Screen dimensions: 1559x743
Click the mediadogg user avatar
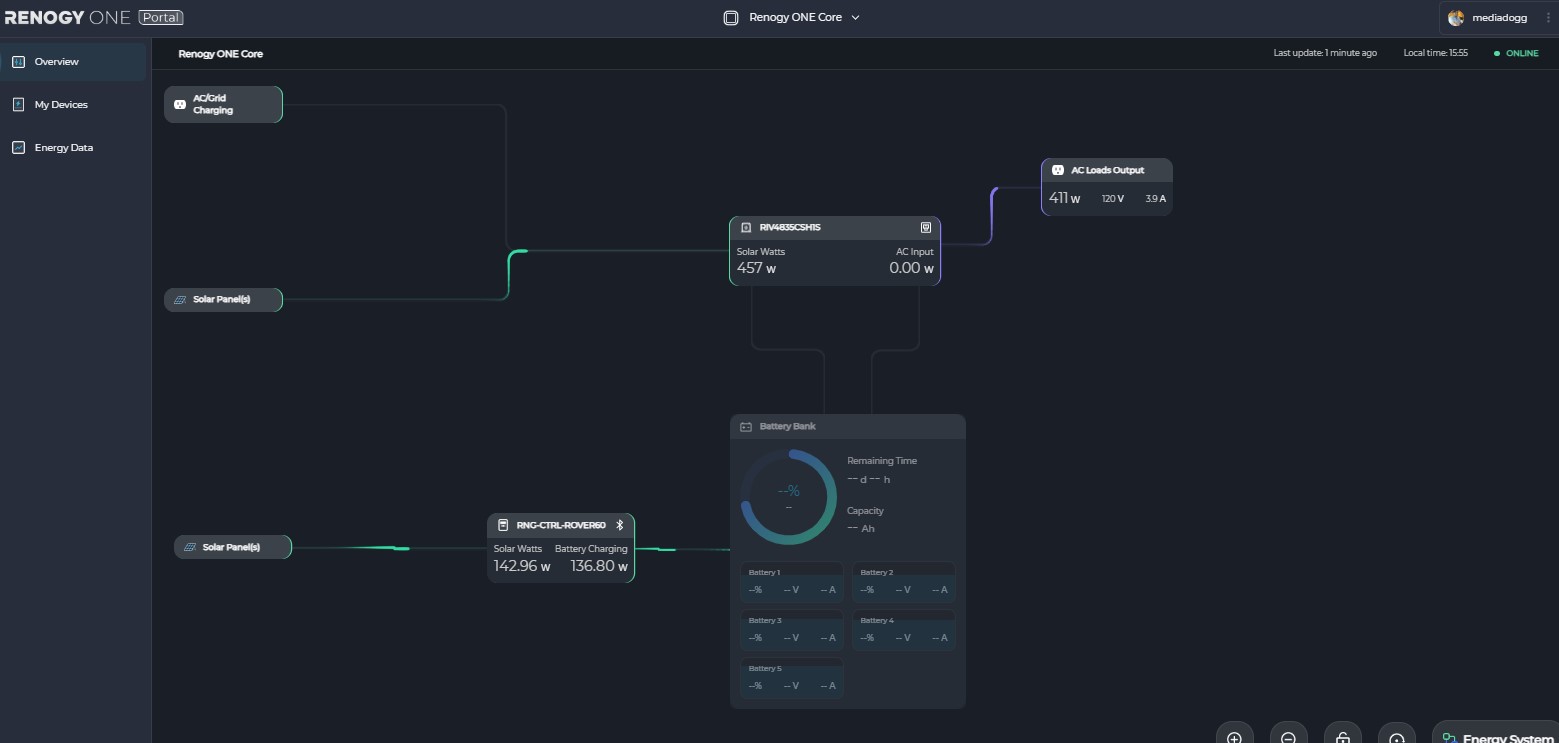click(1456, 18)
